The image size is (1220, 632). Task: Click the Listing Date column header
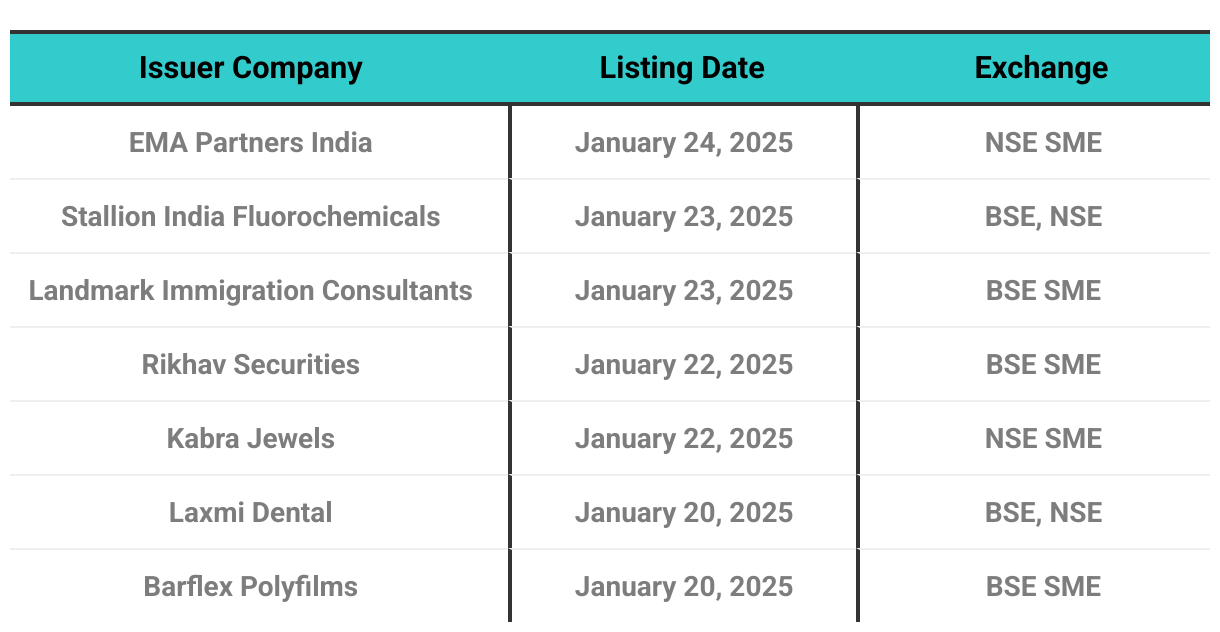(682, 68)
